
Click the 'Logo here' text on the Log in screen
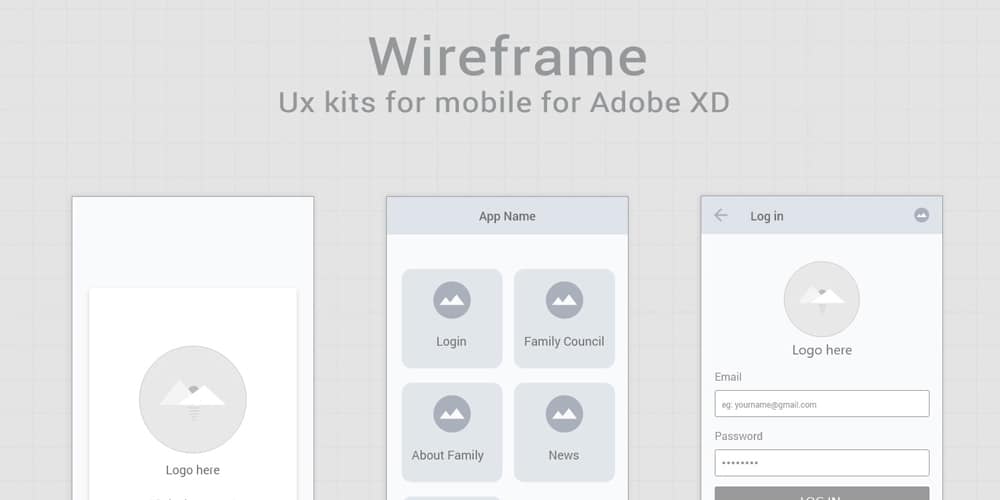tap(821, 350)
